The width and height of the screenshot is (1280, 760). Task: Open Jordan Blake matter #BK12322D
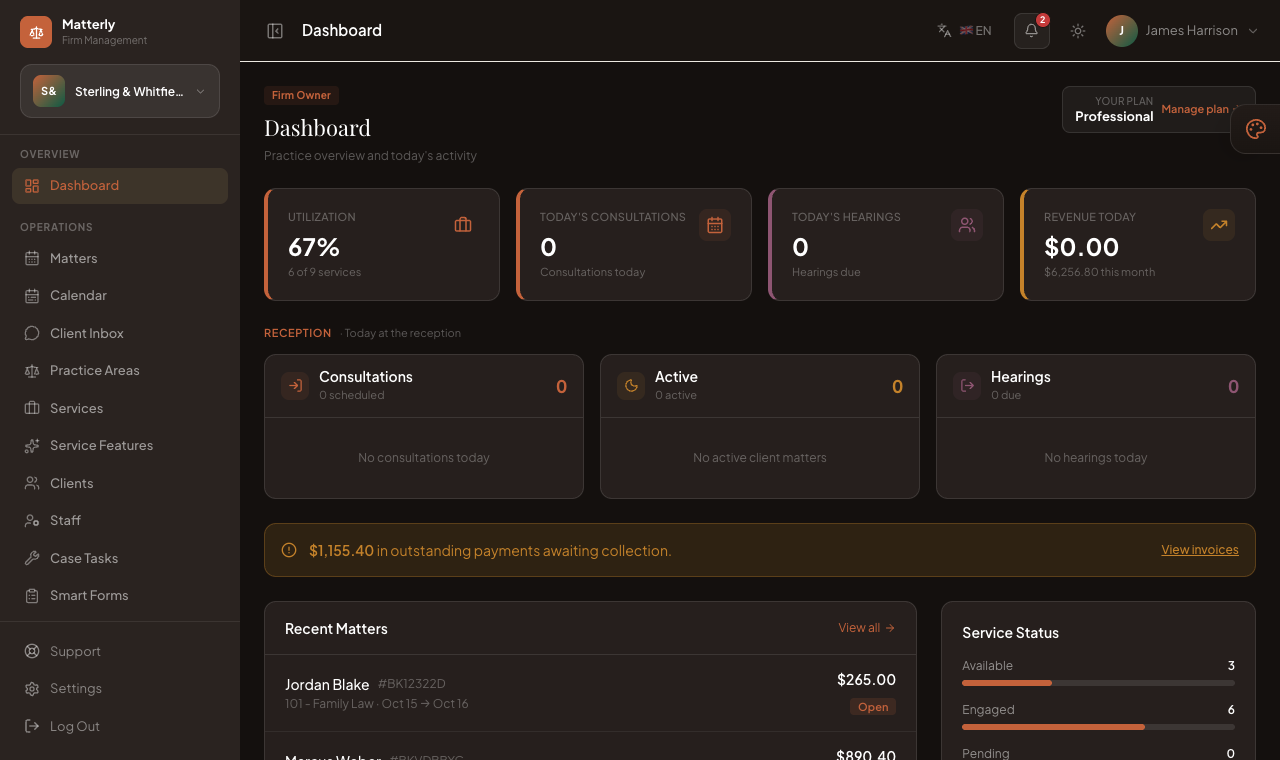point(590,693)
